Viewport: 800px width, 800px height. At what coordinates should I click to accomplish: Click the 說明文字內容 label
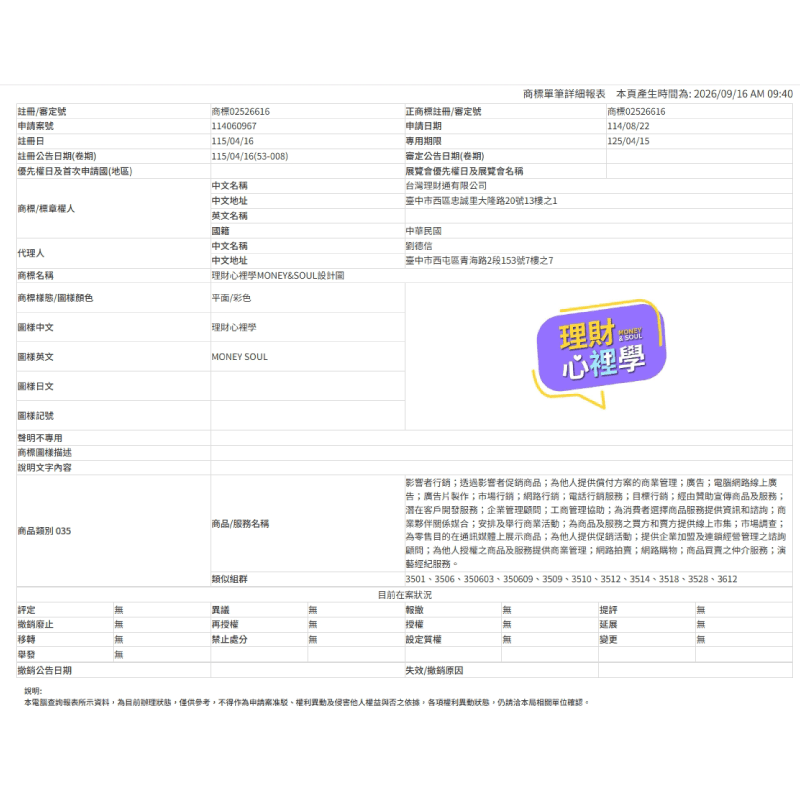click(x=44, y=467)
